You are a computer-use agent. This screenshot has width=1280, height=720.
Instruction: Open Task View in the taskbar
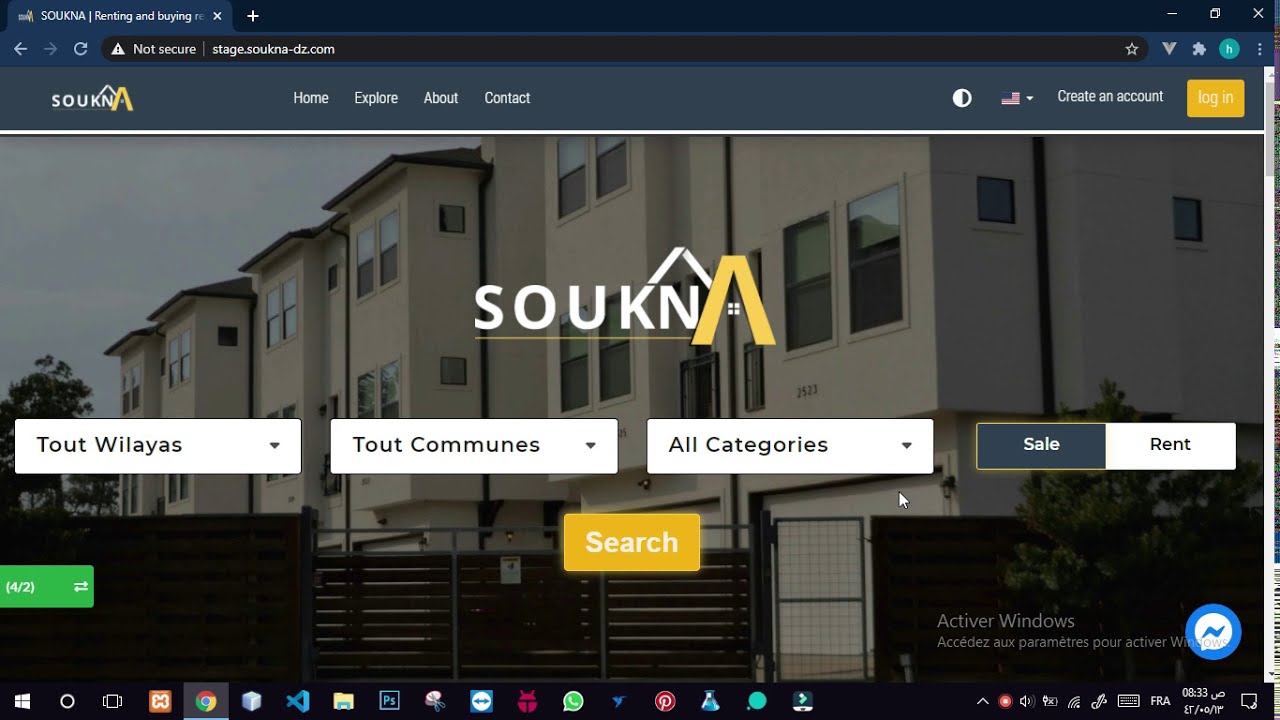[x=113, y=701]
